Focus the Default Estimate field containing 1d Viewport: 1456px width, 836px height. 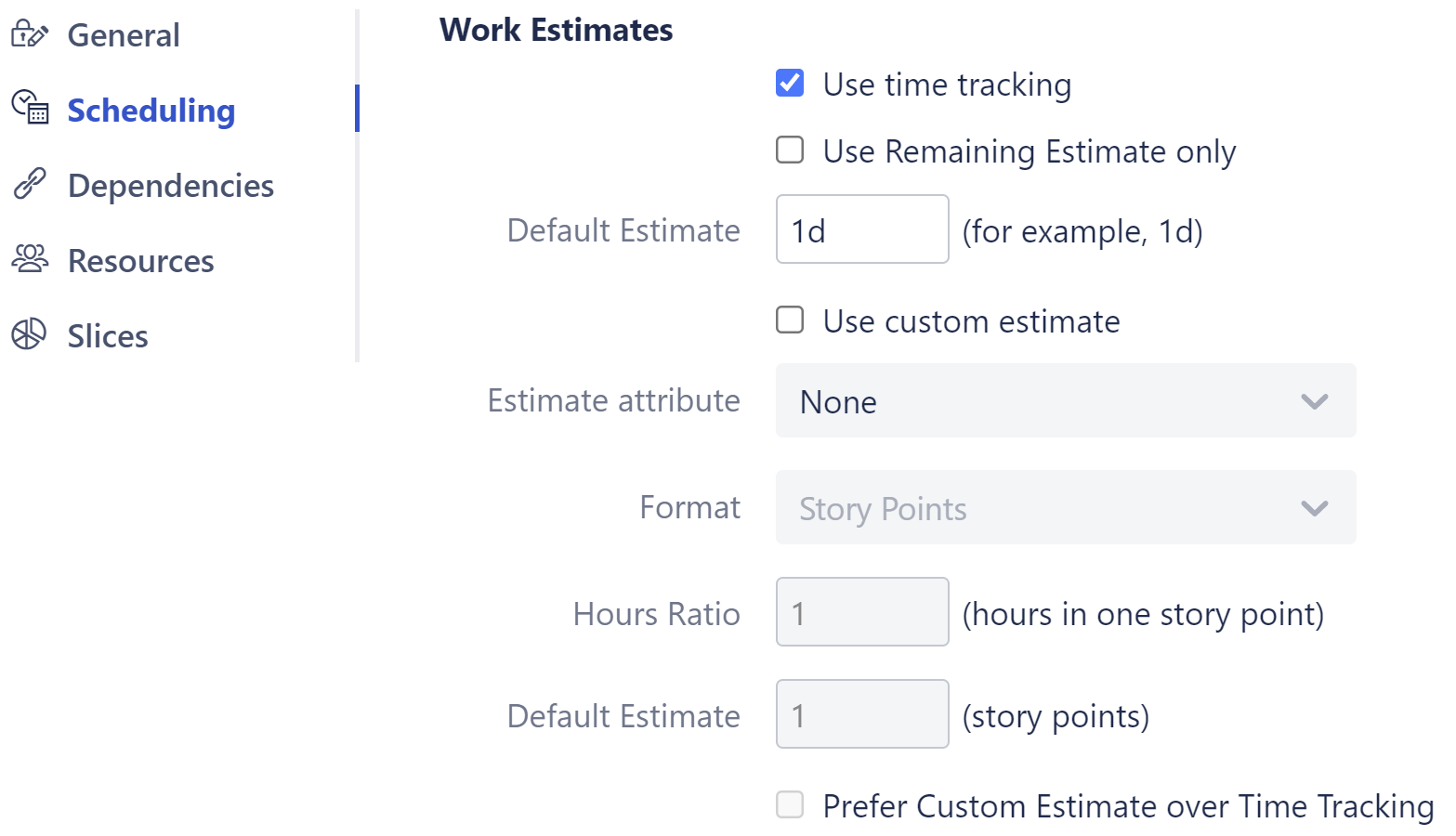coord(861,229)
